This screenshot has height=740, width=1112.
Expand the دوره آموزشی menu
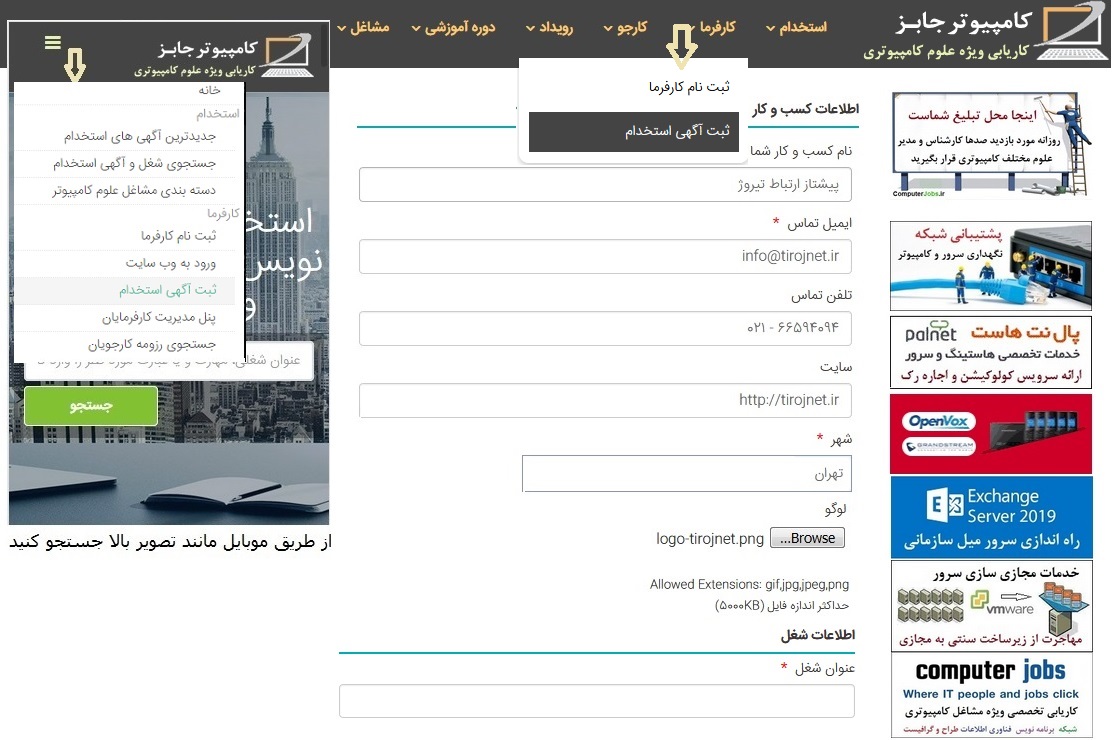coord(454,28)
